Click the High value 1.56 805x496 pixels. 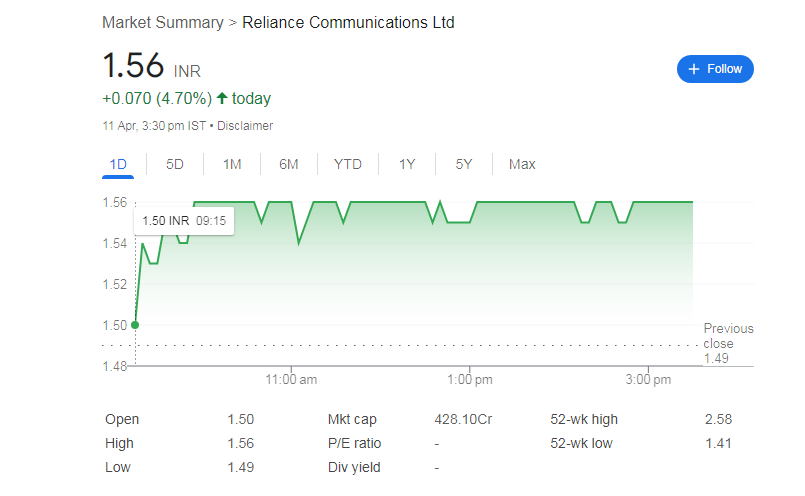(241, 444)
